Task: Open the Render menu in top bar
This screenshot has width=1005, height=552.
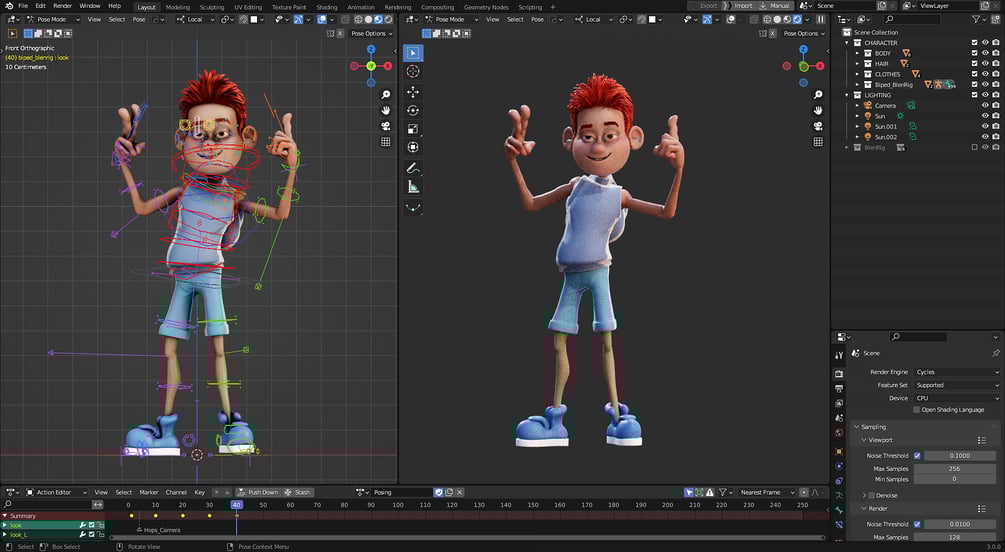Action: [62, 6]
